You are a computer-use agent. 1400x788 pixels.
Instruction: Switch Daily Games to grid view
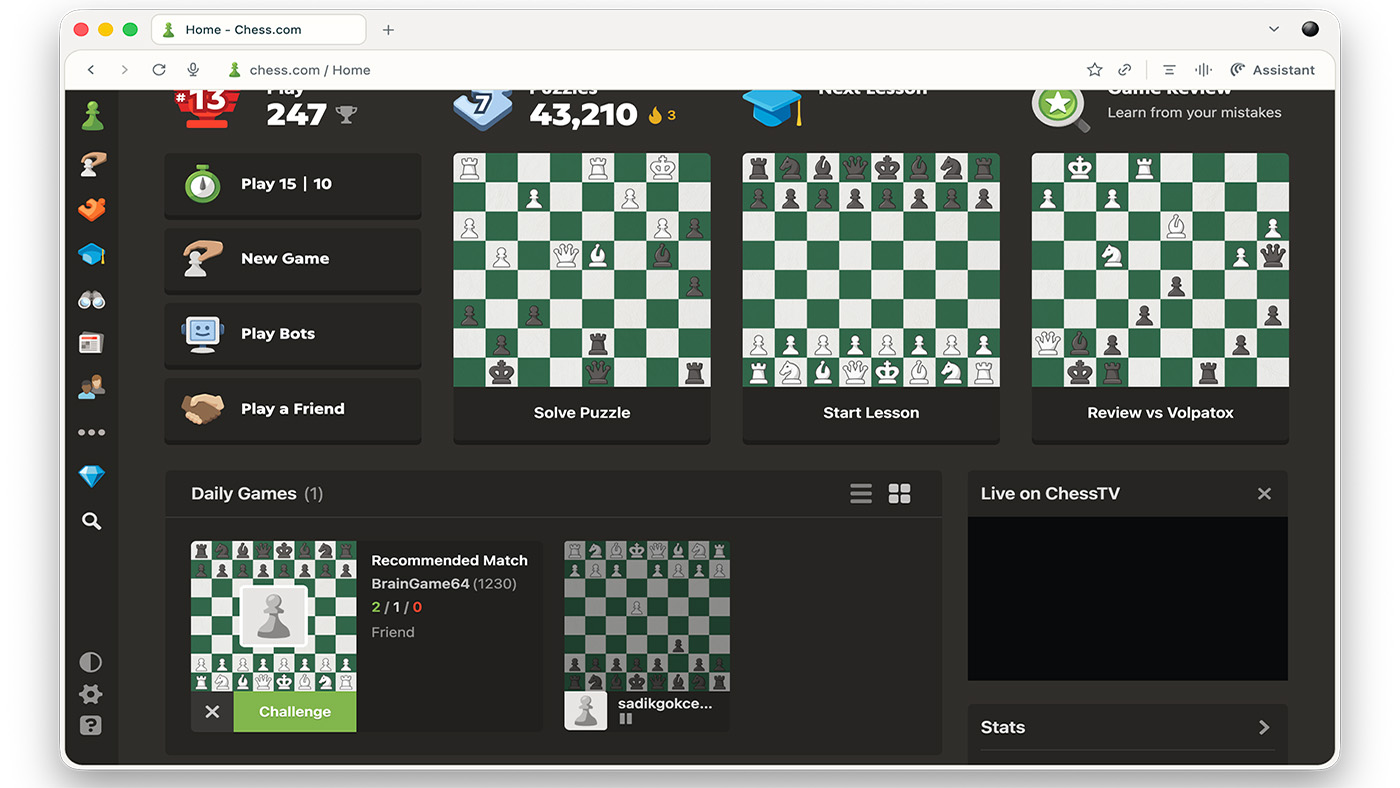tap(900, 494)
